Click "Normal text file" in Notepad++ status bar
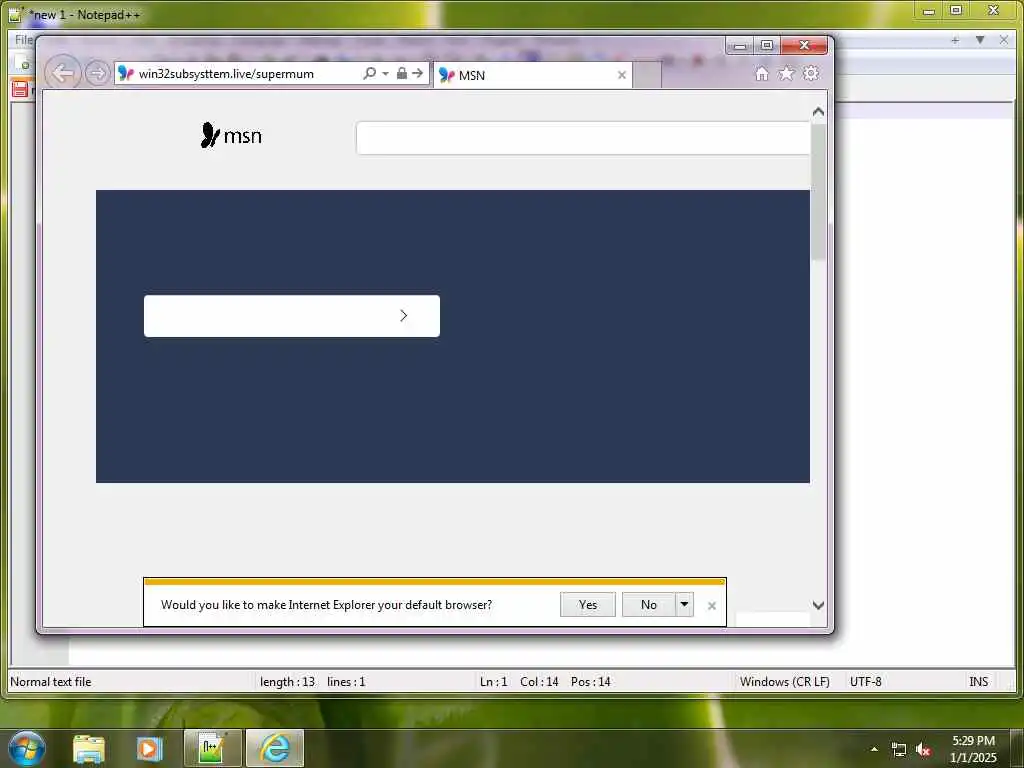1024x768 pixels. coord(51,682)
